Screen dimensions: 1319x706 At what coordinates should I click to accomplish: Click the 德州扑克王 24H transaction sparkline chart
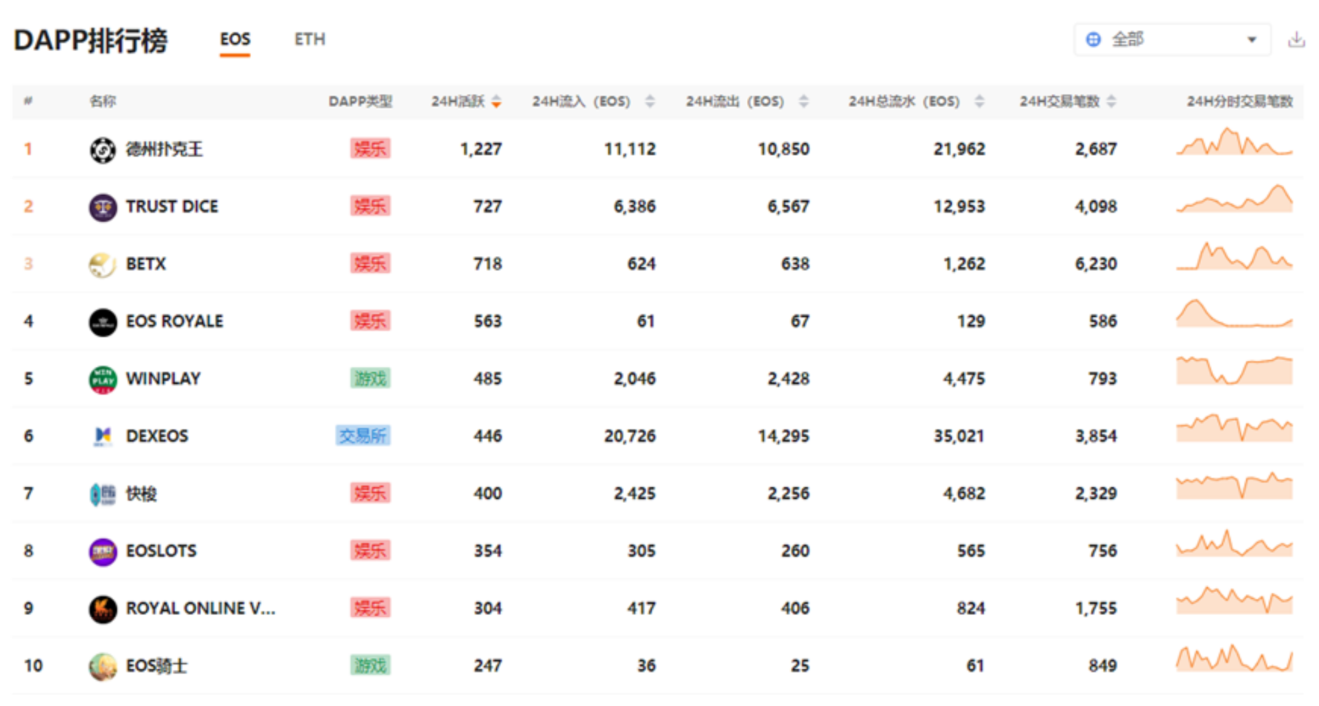tap(1235, 142)
